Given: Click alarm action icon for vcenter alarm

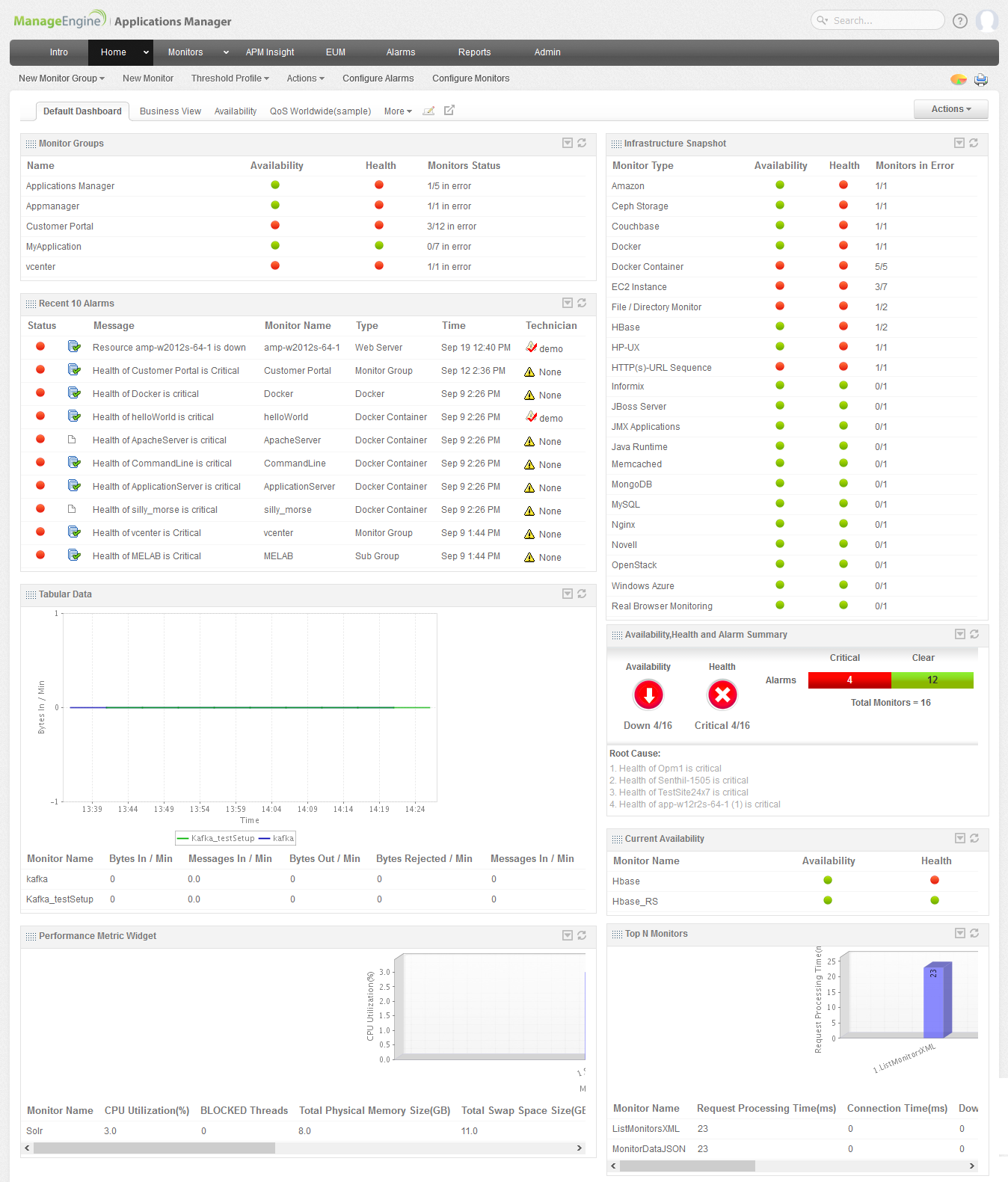Looking at the screenshot, I should pos(74,532).
